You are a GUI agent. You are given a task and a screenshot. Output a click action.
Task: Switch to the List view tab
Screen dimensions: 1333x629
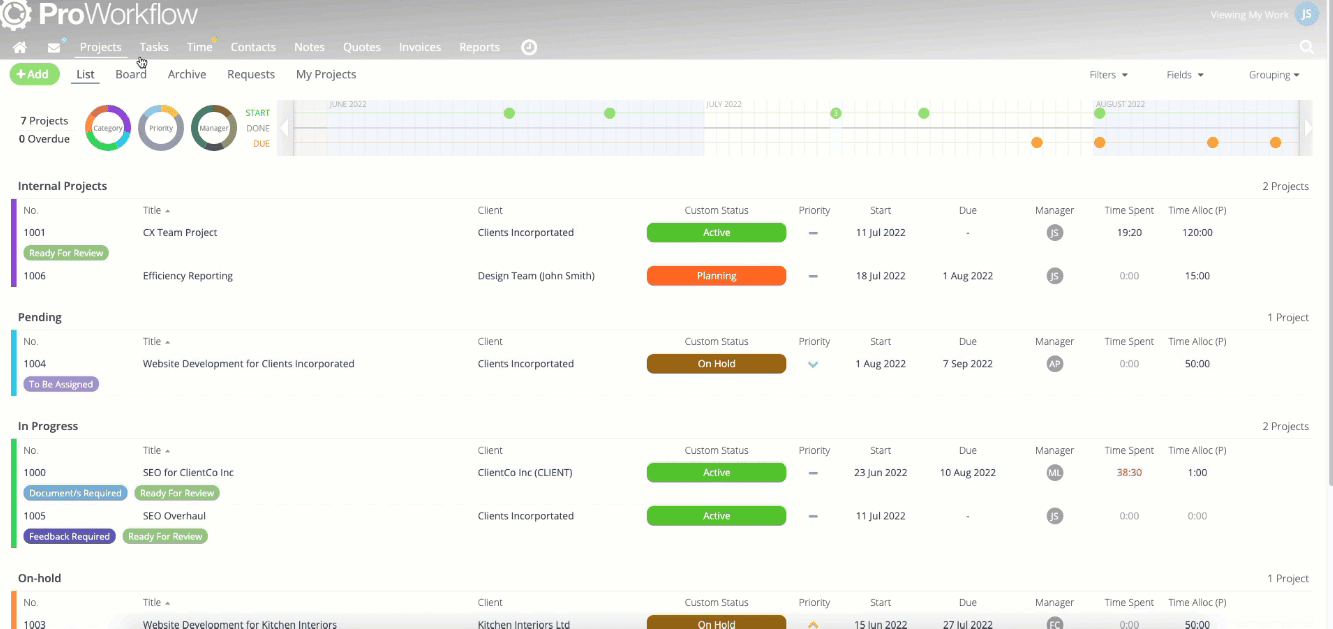tap(85, 75)
